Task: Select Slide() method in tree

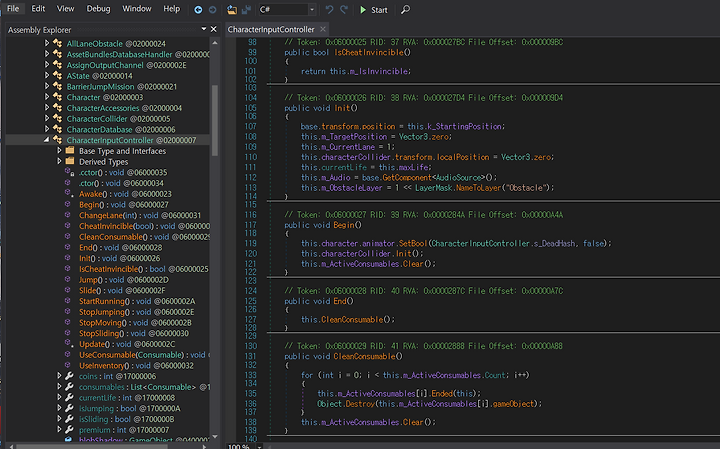Action: point(122,290)
